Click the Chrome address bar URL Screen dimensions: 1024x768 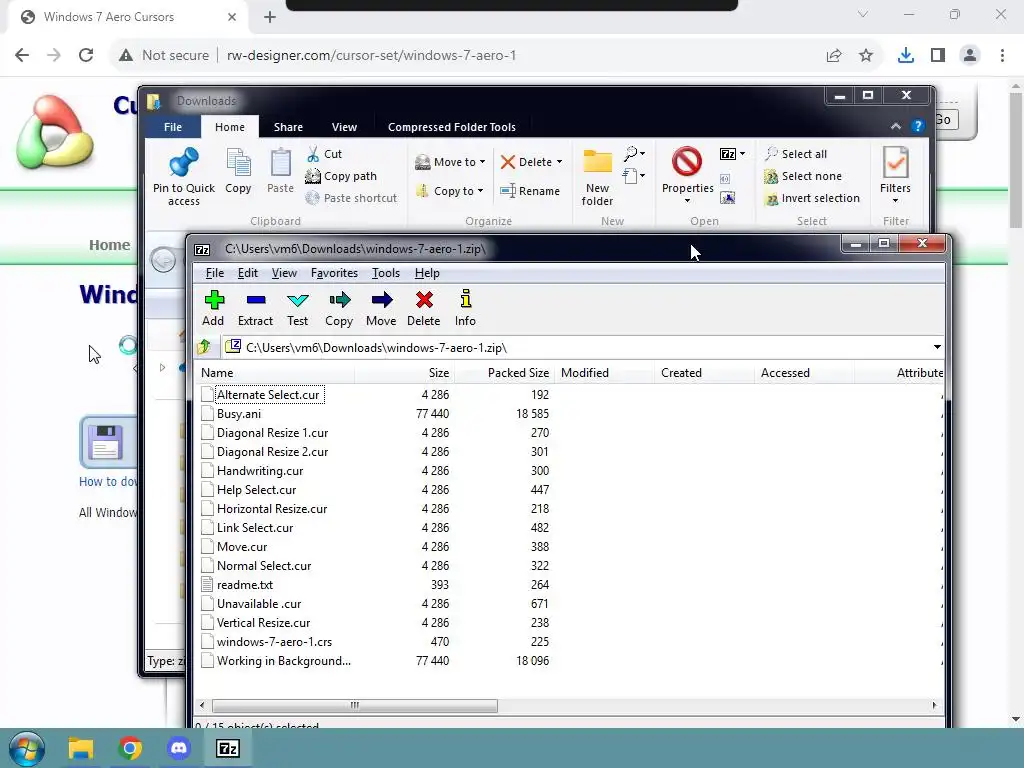click(371, 56)
